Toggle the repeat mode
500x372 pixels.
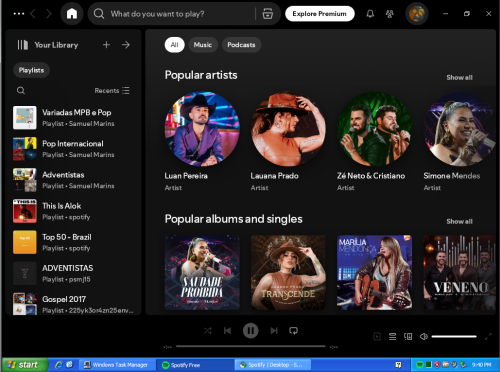point(293,331)
